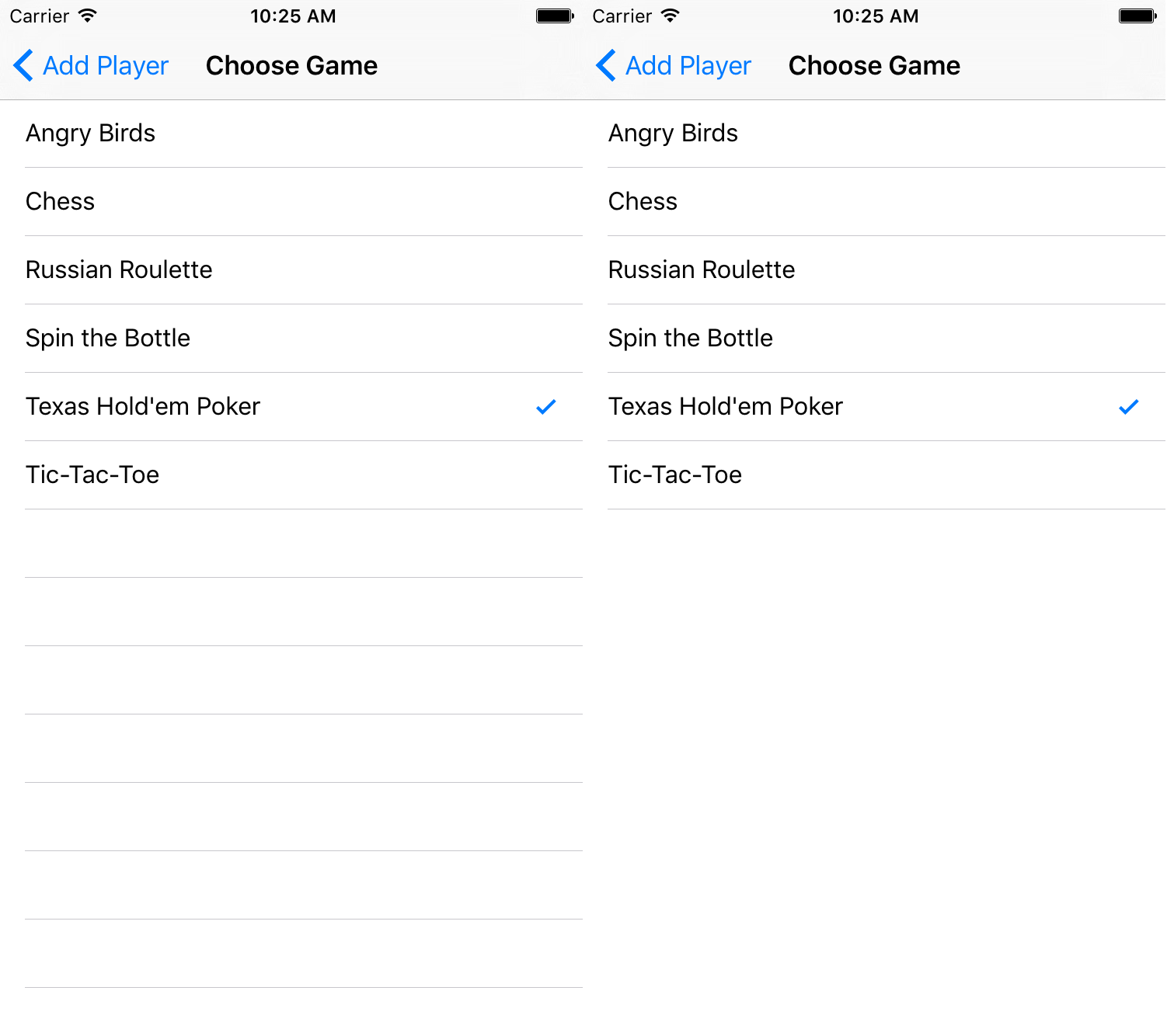Image resolution: width=1174 pixels, height=1036 pixels.
Task: Tap the checkmark beside Texas Hold'em Poker on right
Action: (1129, 406)
